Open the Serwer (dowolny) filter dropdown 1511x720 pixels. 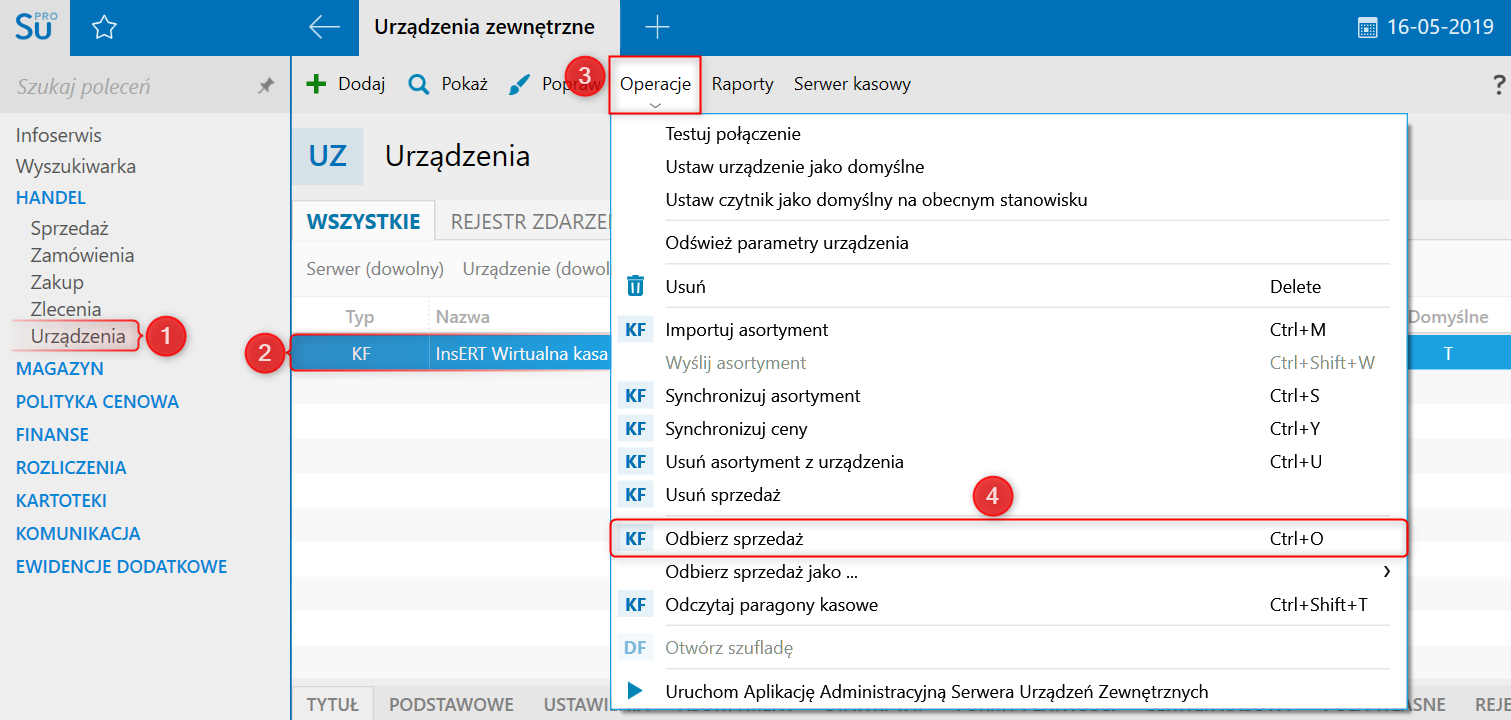[375, 268]
